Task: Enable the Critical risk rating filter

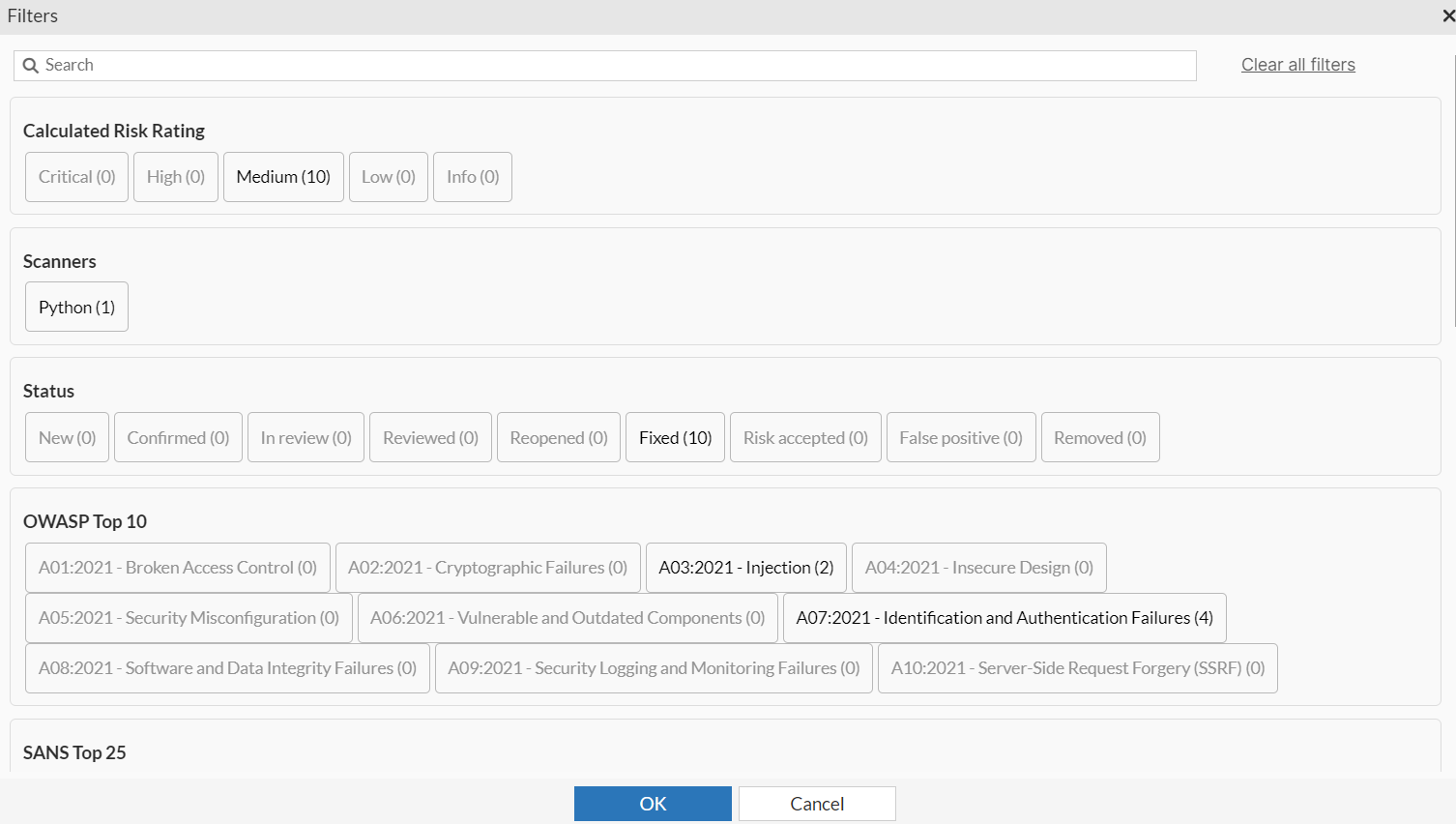Action: (76, 177)
